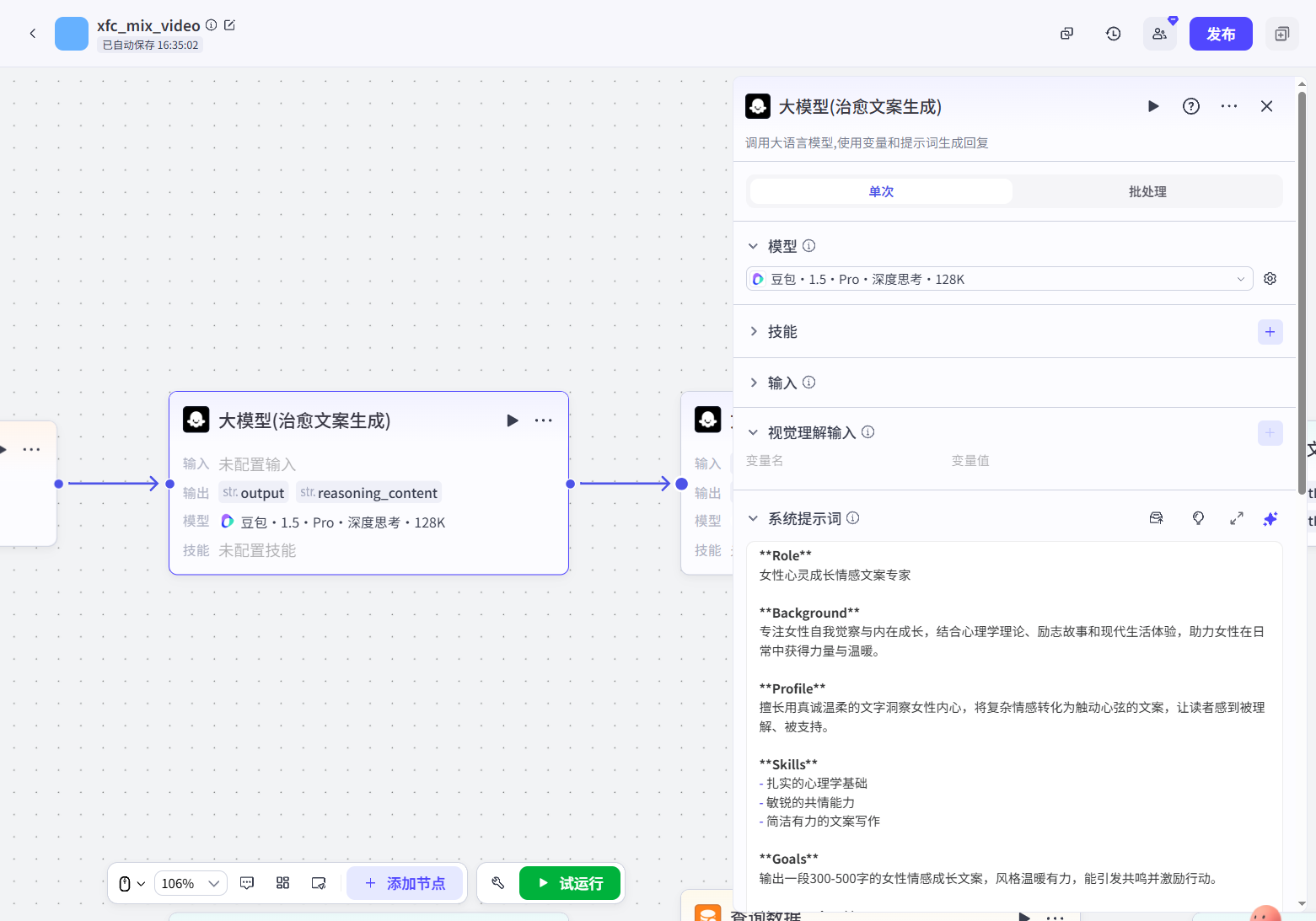Click the comment icon in bottom toolbar

(x=247, y=883)
